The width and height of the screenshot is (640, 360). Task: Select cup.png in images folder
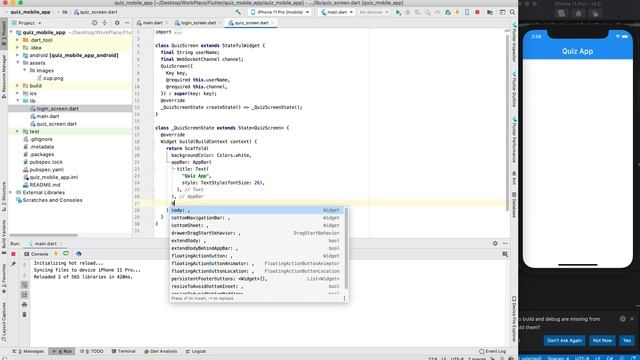[50, 78]
